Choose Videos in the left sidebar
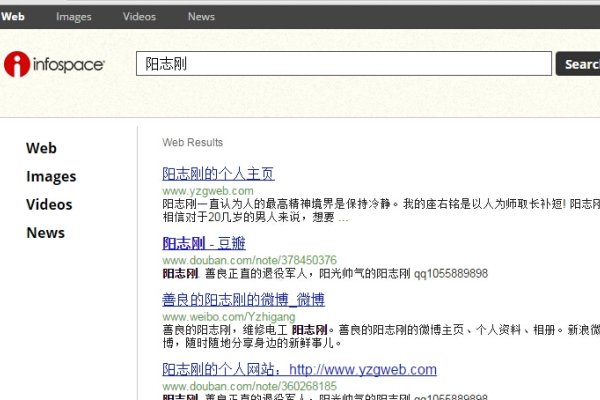Screen dimensions: 600x400 tap(49, 204)
